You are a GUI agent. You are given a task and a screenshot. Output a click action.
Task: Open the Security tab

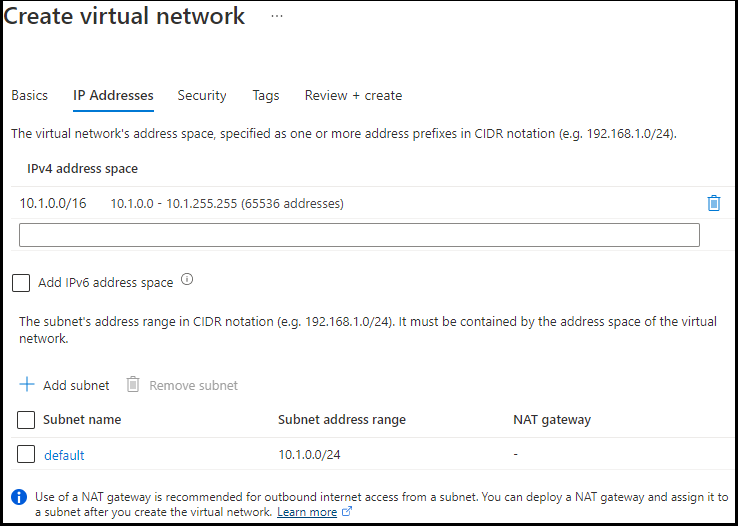202,96
